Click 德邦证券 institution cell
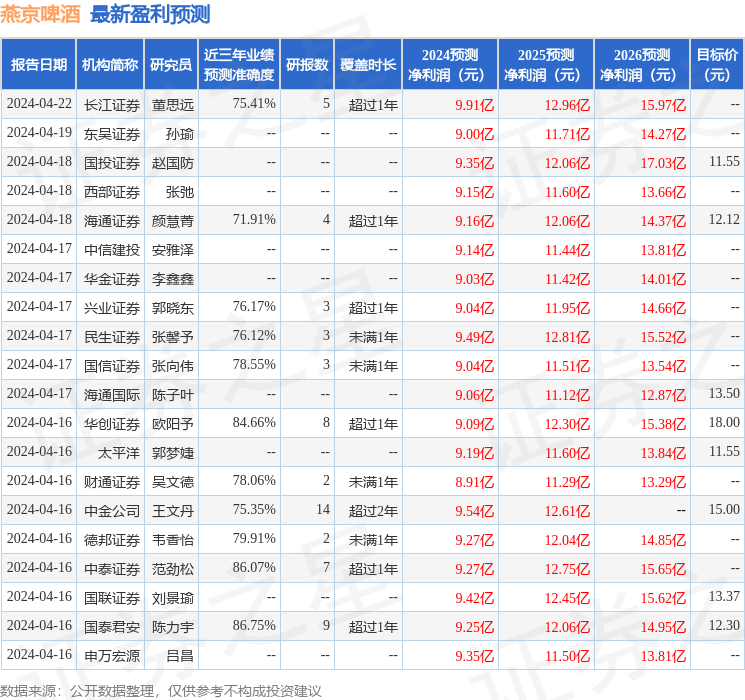 pyautogui.click(x=112, y=539)
